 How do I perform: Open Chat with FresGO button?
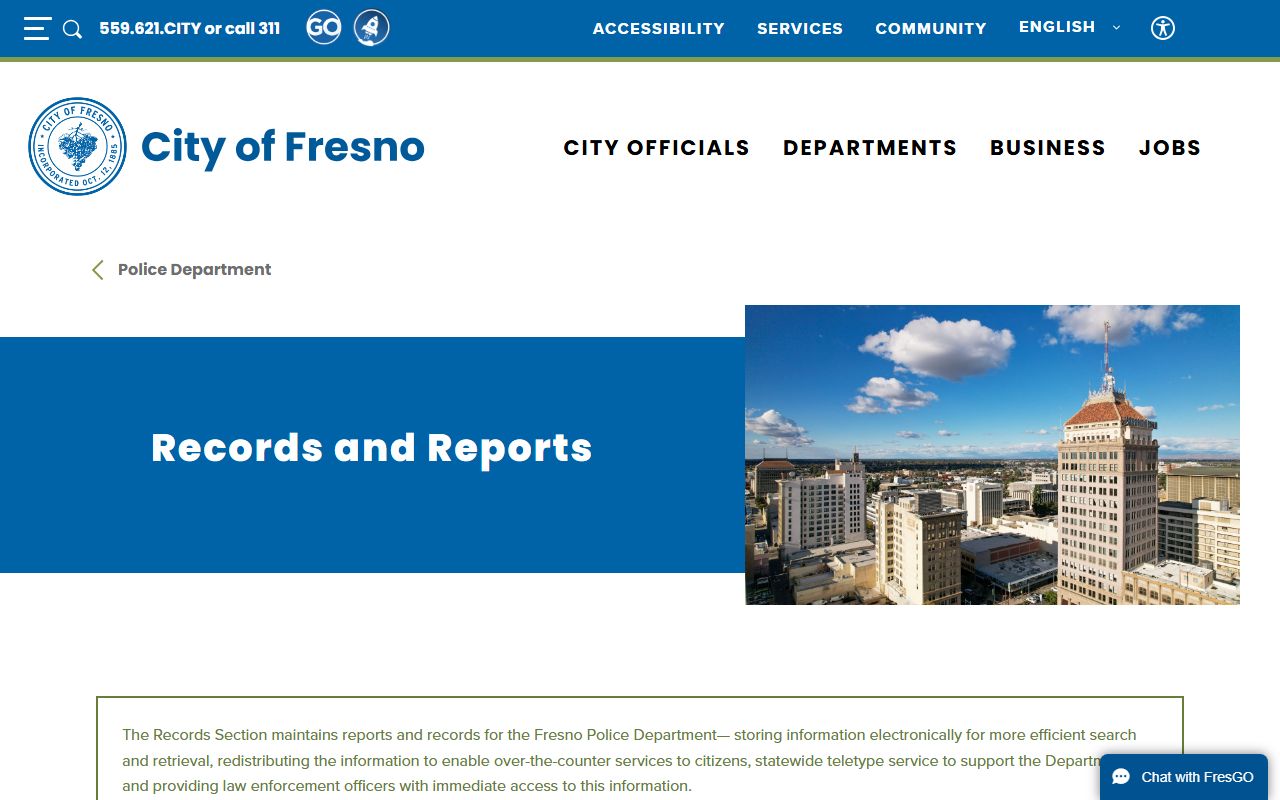point(1184,777)
